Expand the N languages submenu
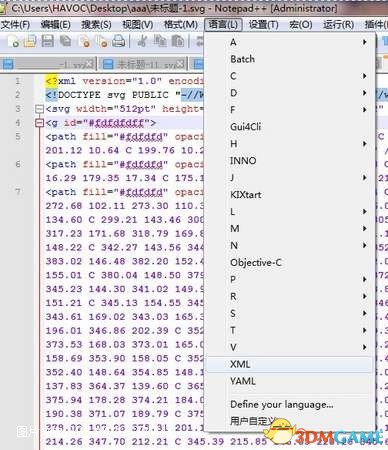 click(x=289, y=245)
